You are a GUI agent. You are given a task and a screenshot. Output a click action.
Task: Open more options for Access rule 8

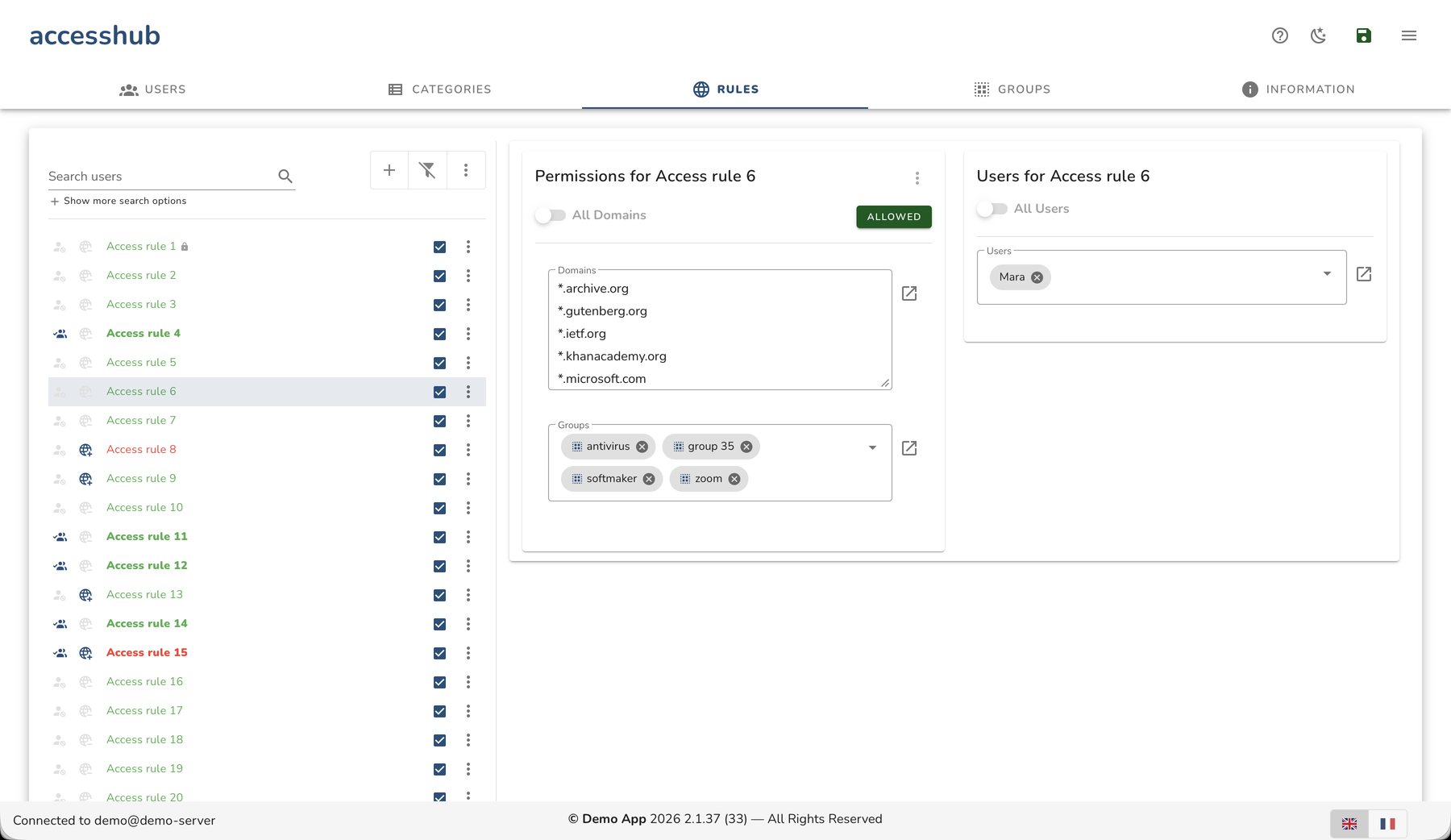[468, 450]
